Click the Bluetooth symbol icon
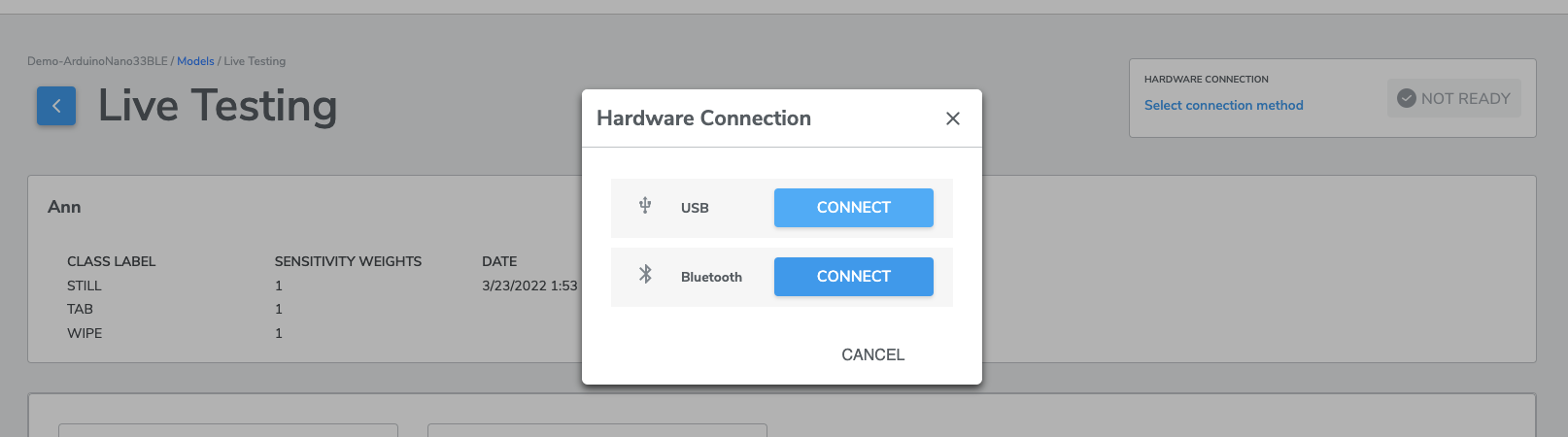Image resolution: width=1568 pixels, height=437 pixels. (645, 275)
